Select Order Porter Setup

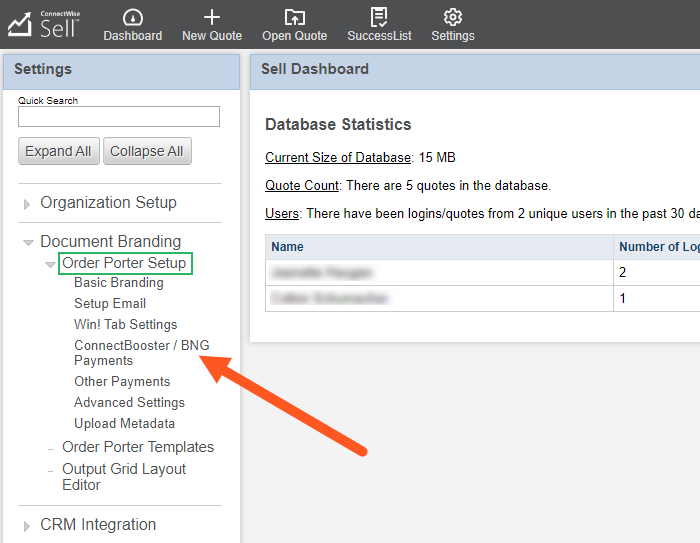tap(124, 263)
